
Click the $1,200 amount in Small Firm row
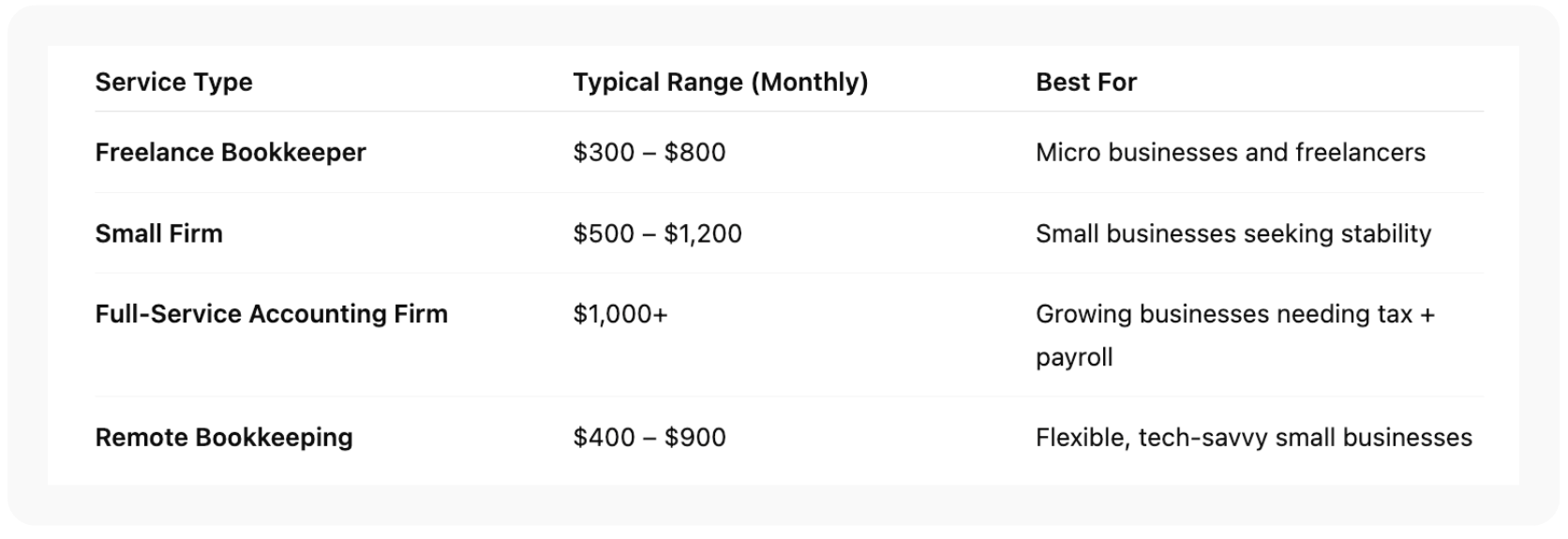[x=703, y=233]
